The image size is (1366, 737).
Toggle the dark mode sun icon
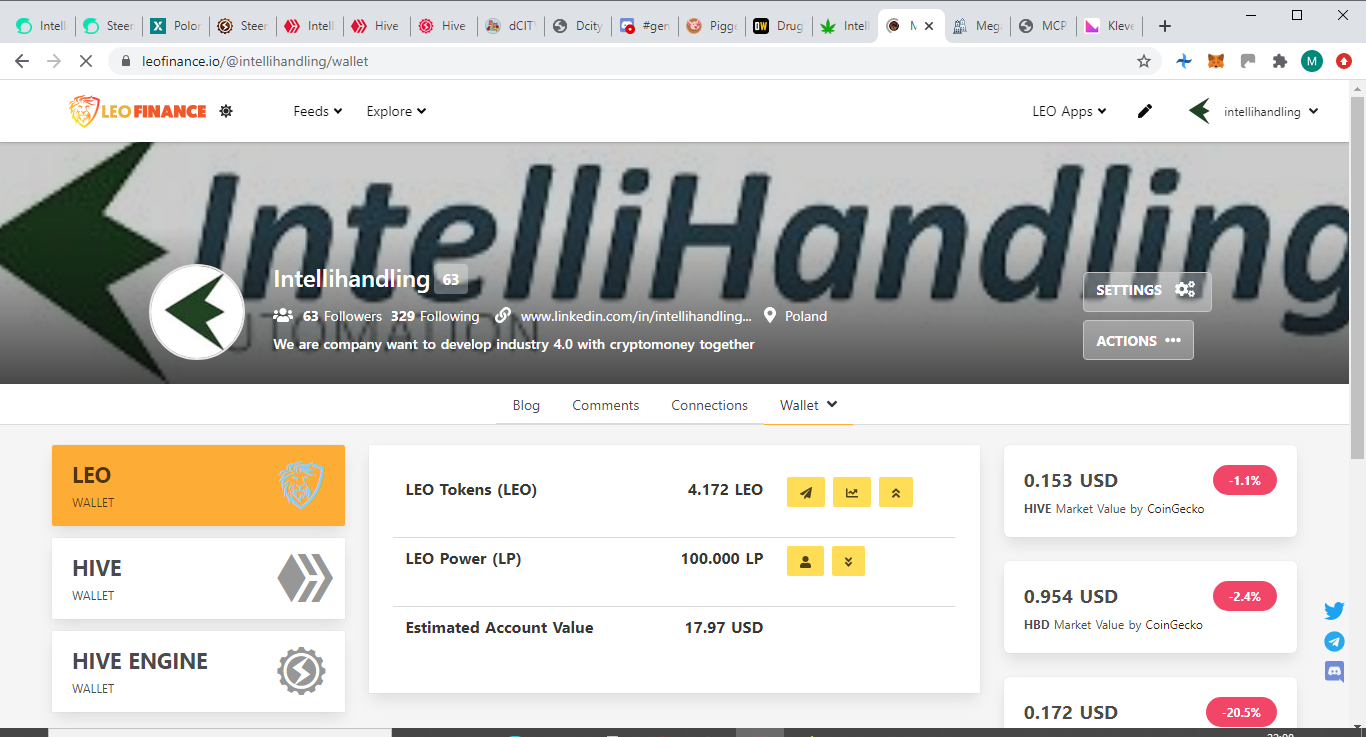pos(226,111)
